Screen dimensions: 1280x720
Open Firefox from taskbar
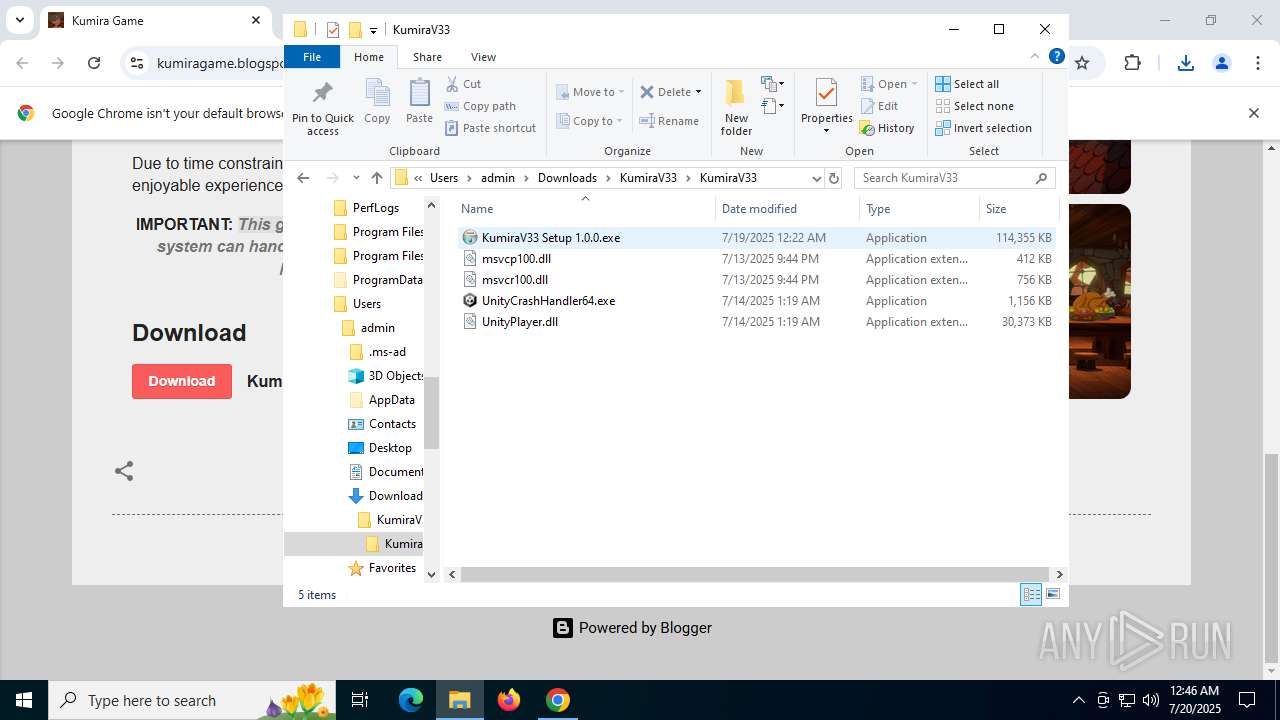coord(509,700)
